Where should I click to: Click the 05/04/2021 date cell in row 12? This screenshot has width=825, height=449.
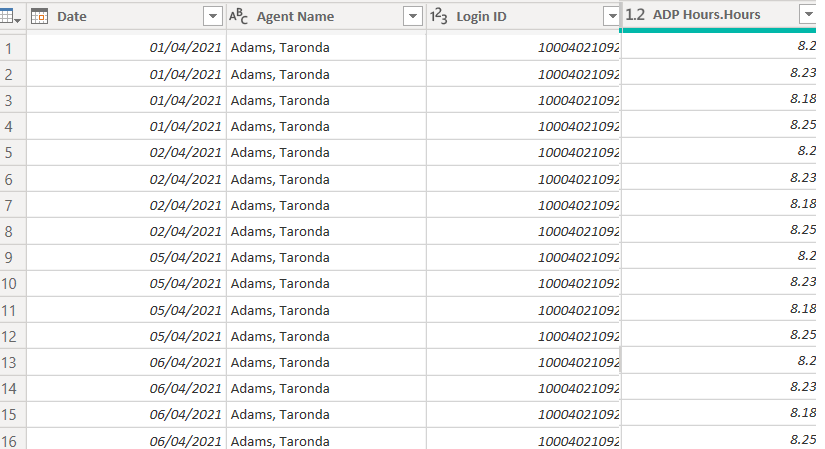pyautogui.click(x=126, y=336)
